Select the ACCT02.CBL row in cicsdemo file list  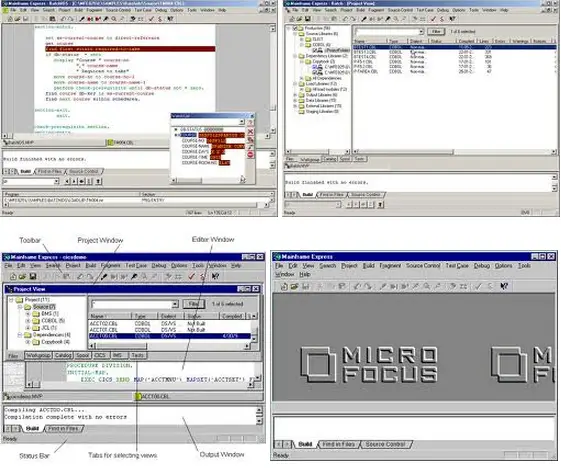tap(170, 324)
